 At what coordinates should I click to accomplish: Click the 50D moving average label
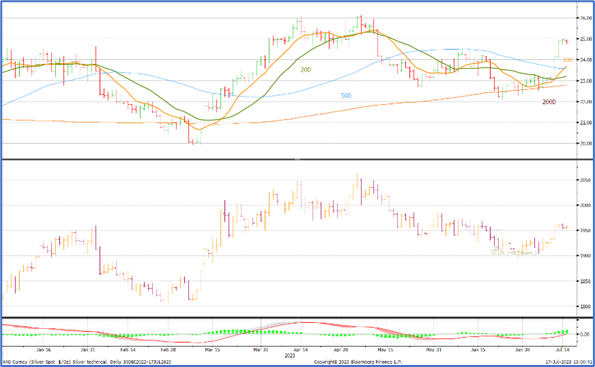click(346, 96)
